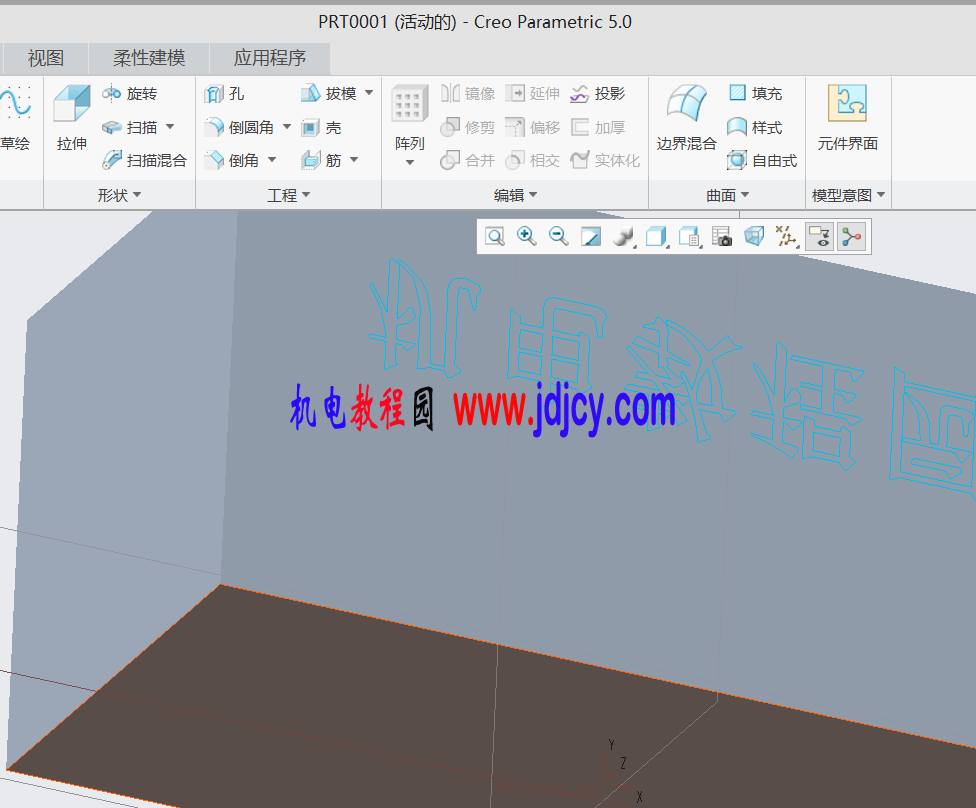
Task: Apply the 倒角 (Chamfer) tool
Action: tap(232, 161)
